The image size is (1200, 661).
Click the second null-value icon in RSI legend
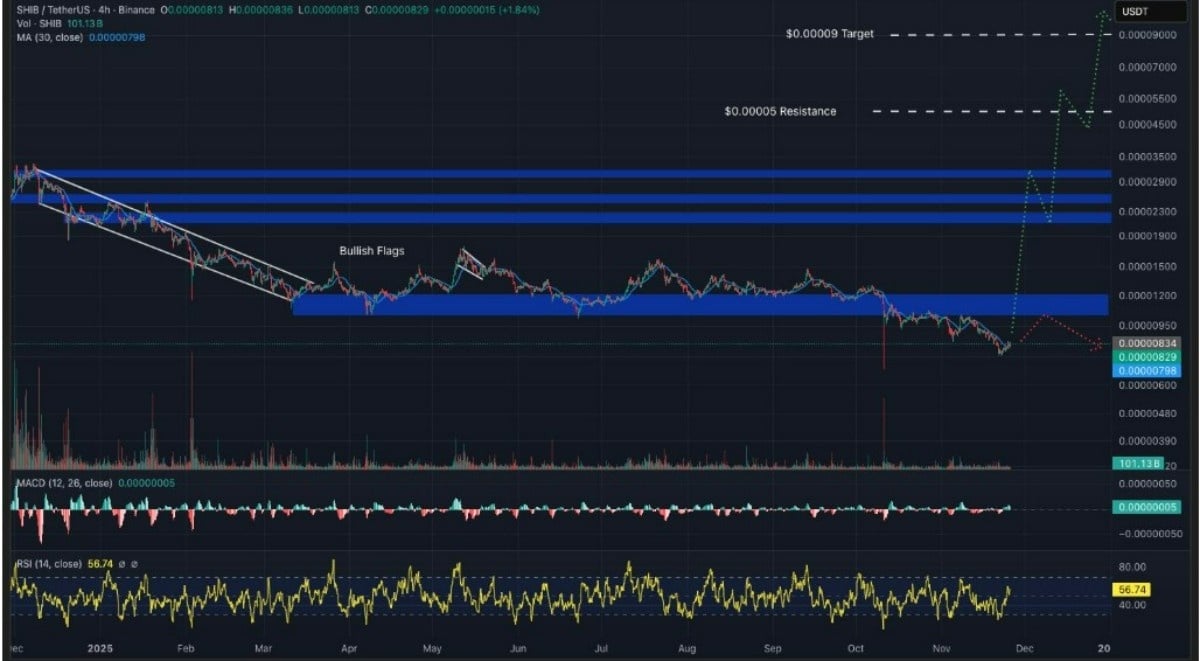point(134,564)
